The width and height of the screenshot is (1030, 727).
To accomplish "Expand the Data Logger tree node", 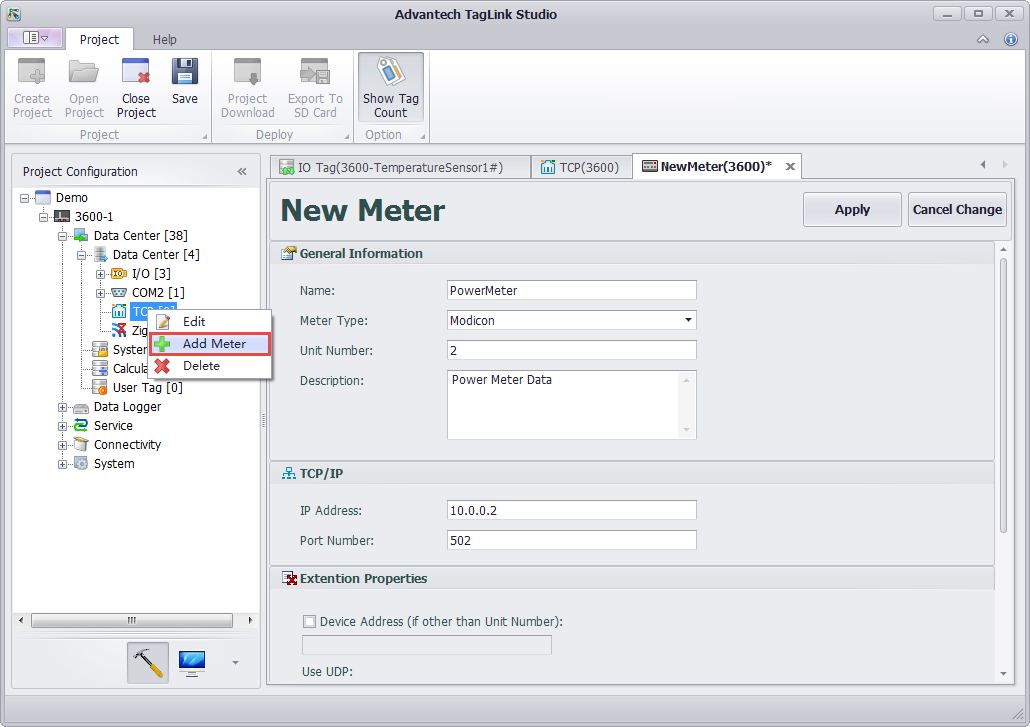I will click(x=63, y=407).
